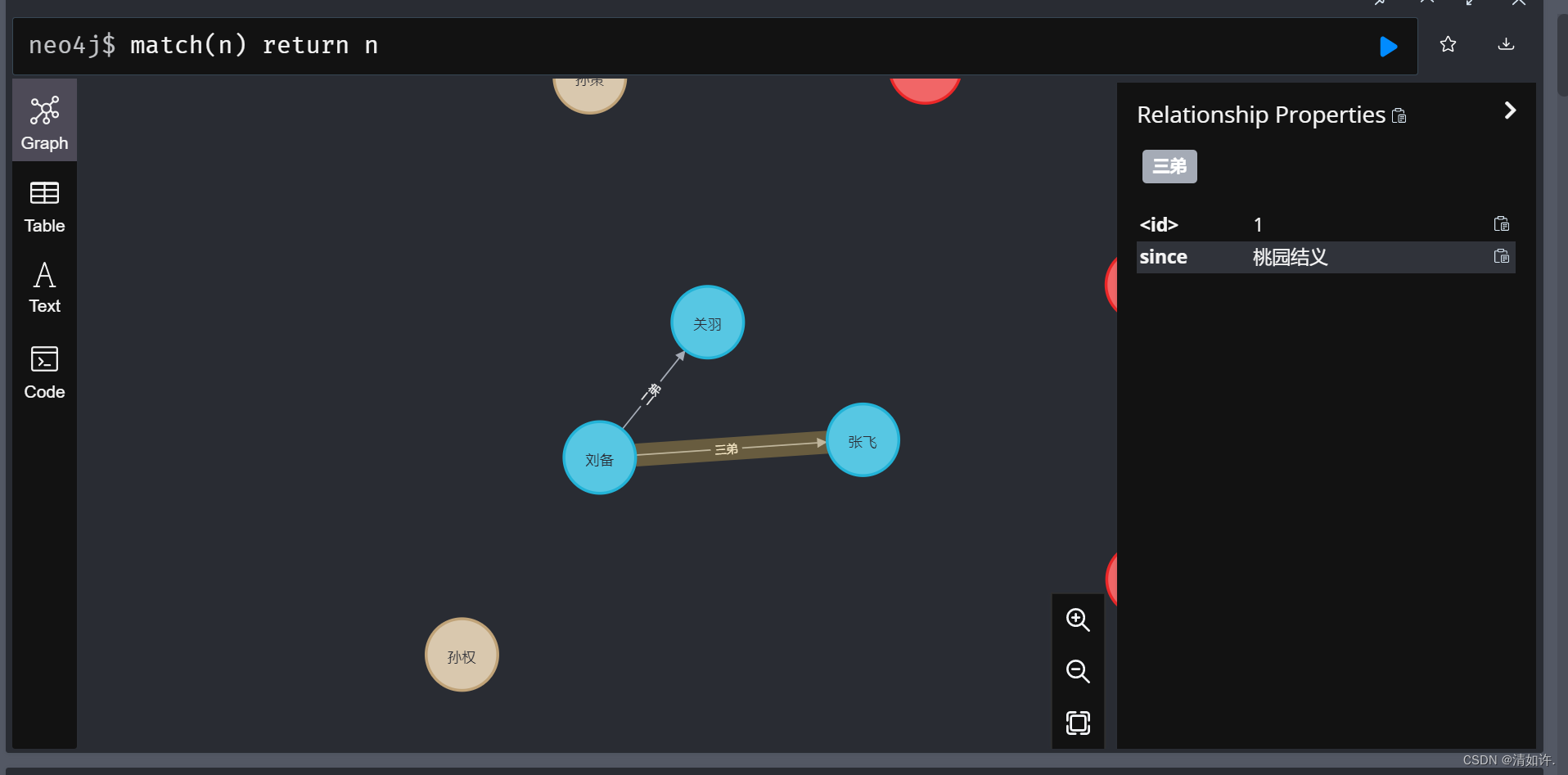Run the query with the play icon
This screenshot has height=775, width=1568.
pyautogui.click(x=1388, y=46)
